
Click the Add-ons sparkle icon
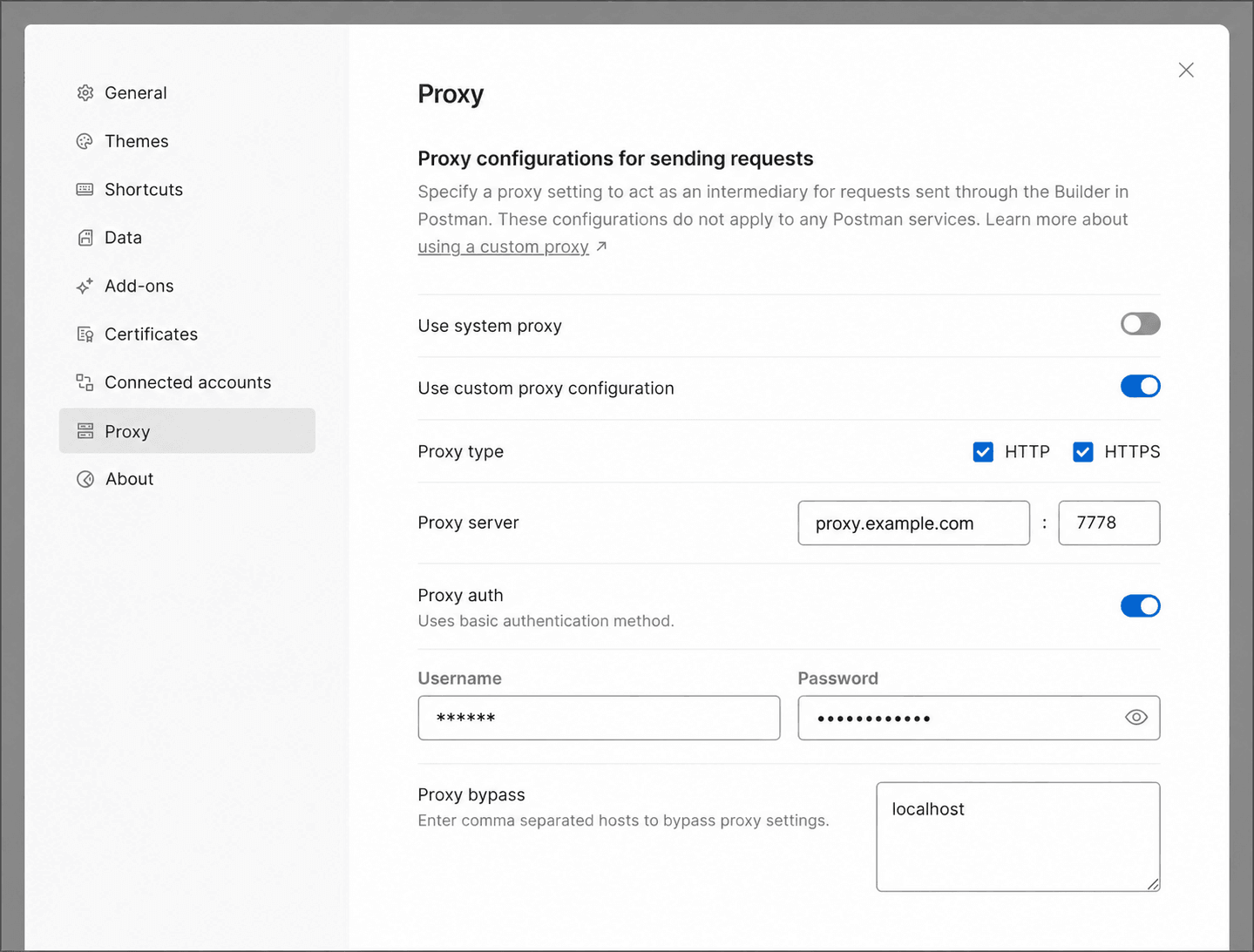point(85,286)
